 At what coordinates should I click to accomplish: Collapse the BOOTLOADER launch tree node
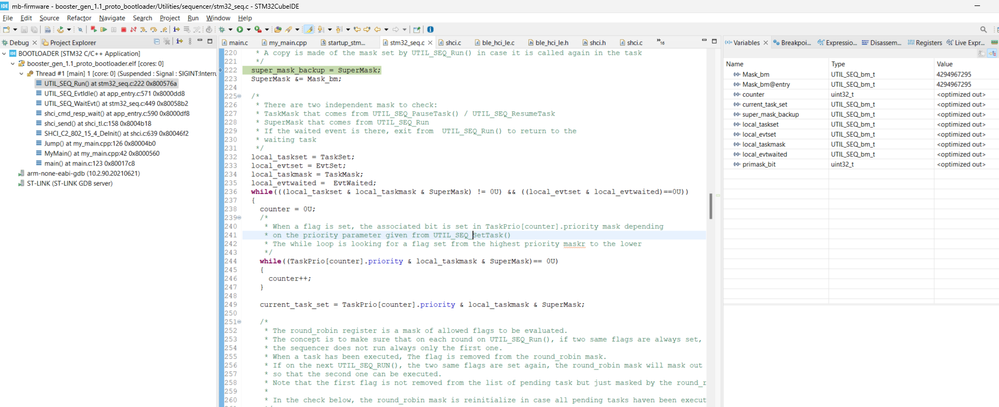coord(5,55)
